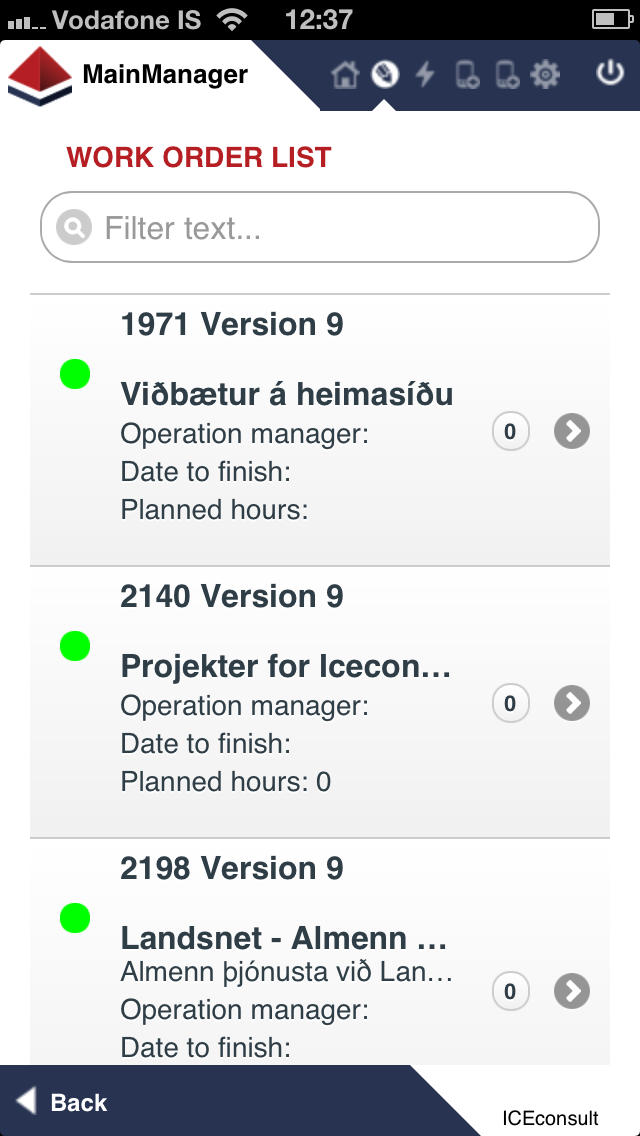Viewport: 640px width, 1136px height.
Task: Open settings gear icon
Action: [545, 75]
